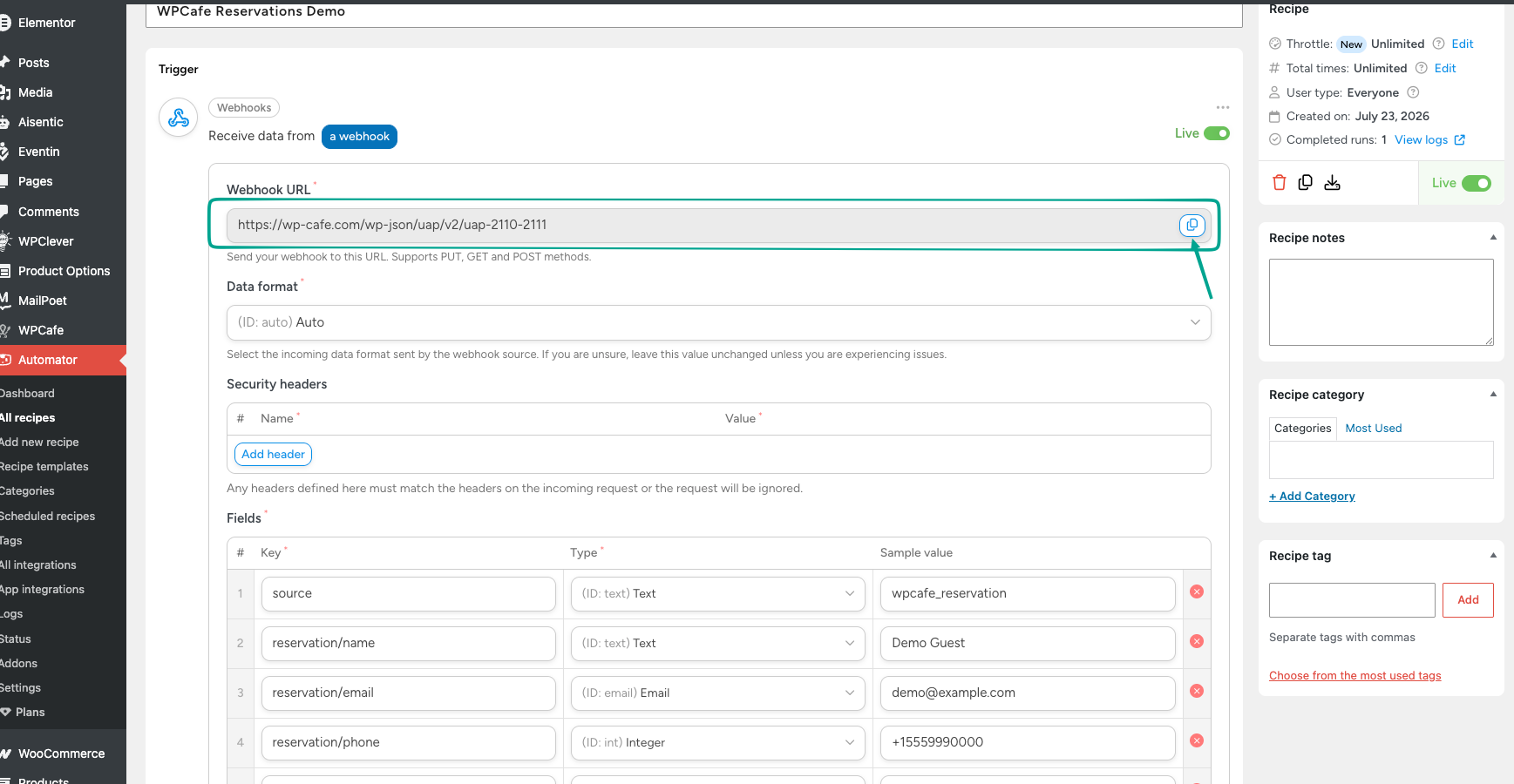Viewport: 1514px width, 784px height.
Task: Remove the source field row
Action: pyautogui.click(x=1197, y=591)
